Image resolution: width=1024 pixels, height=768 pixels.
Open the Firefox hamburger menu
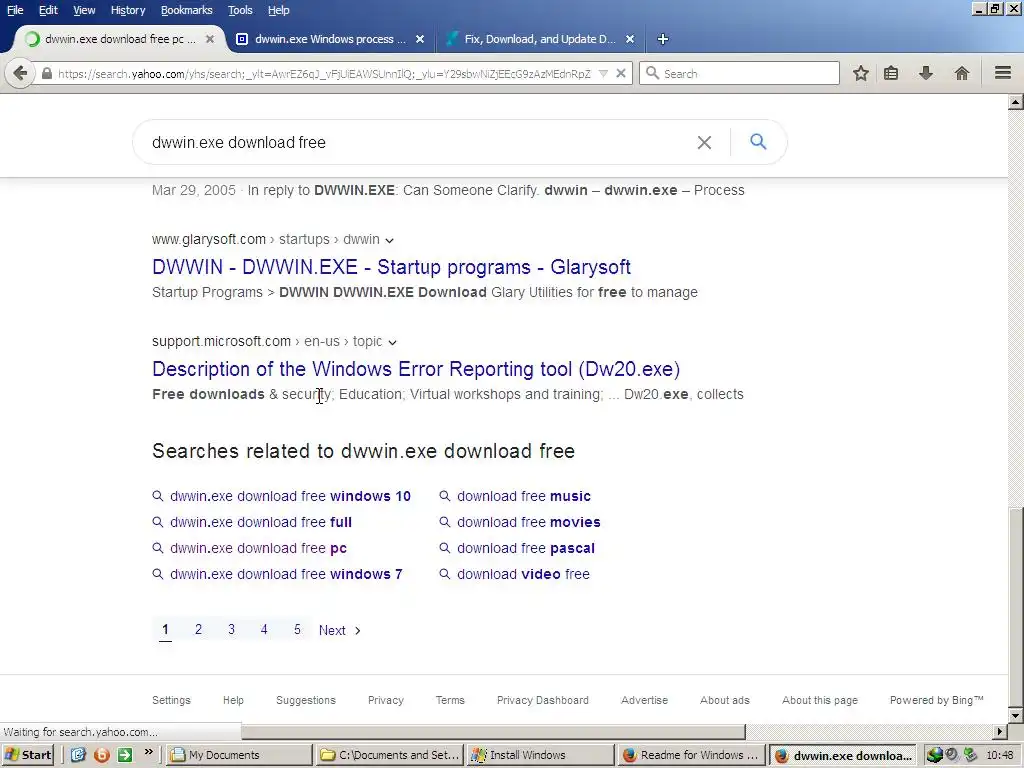point(1003,73)
